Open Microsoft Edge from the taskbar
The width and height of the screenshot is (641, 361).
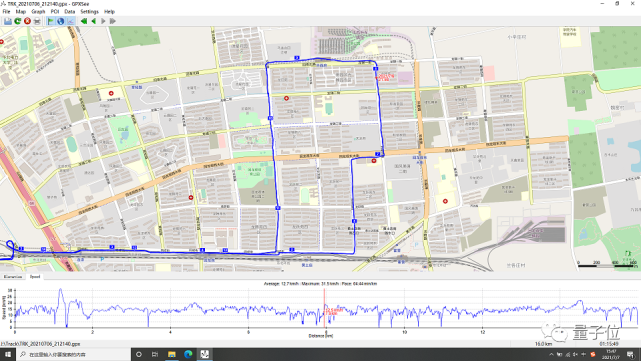[x=188, y=354]
